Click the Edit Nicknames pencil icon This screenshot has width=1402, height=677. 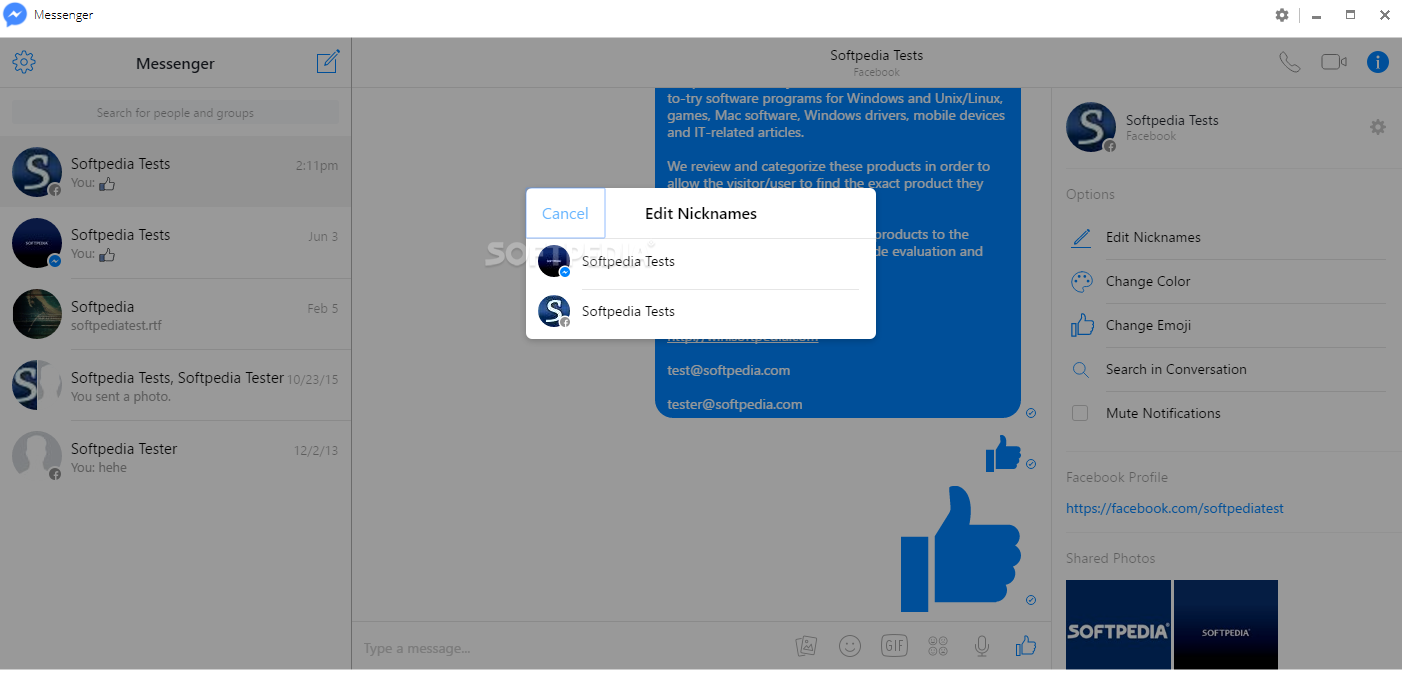(1081, 238)
